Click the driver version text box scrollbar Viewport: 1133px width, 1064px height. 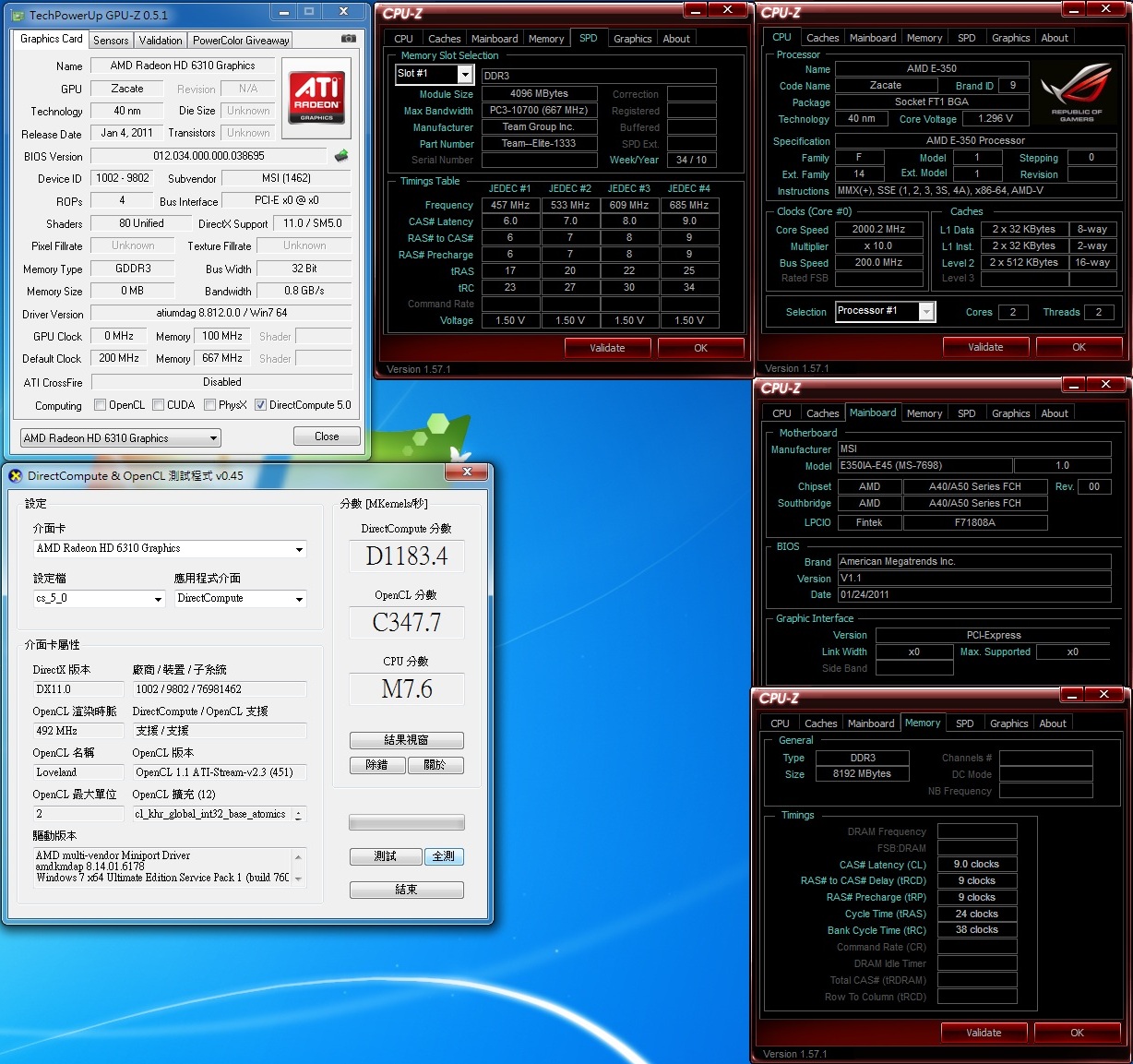298,868
